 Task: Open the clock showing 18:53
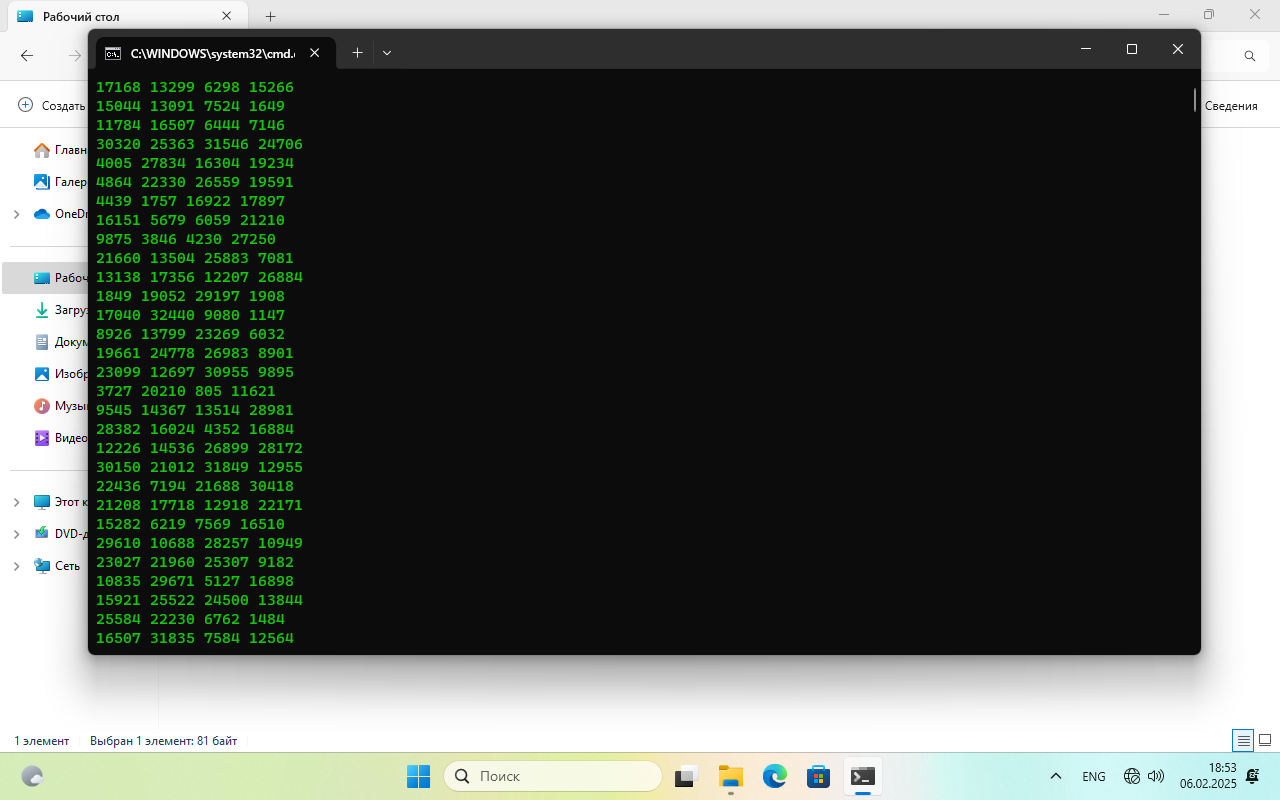[1208, 776]
